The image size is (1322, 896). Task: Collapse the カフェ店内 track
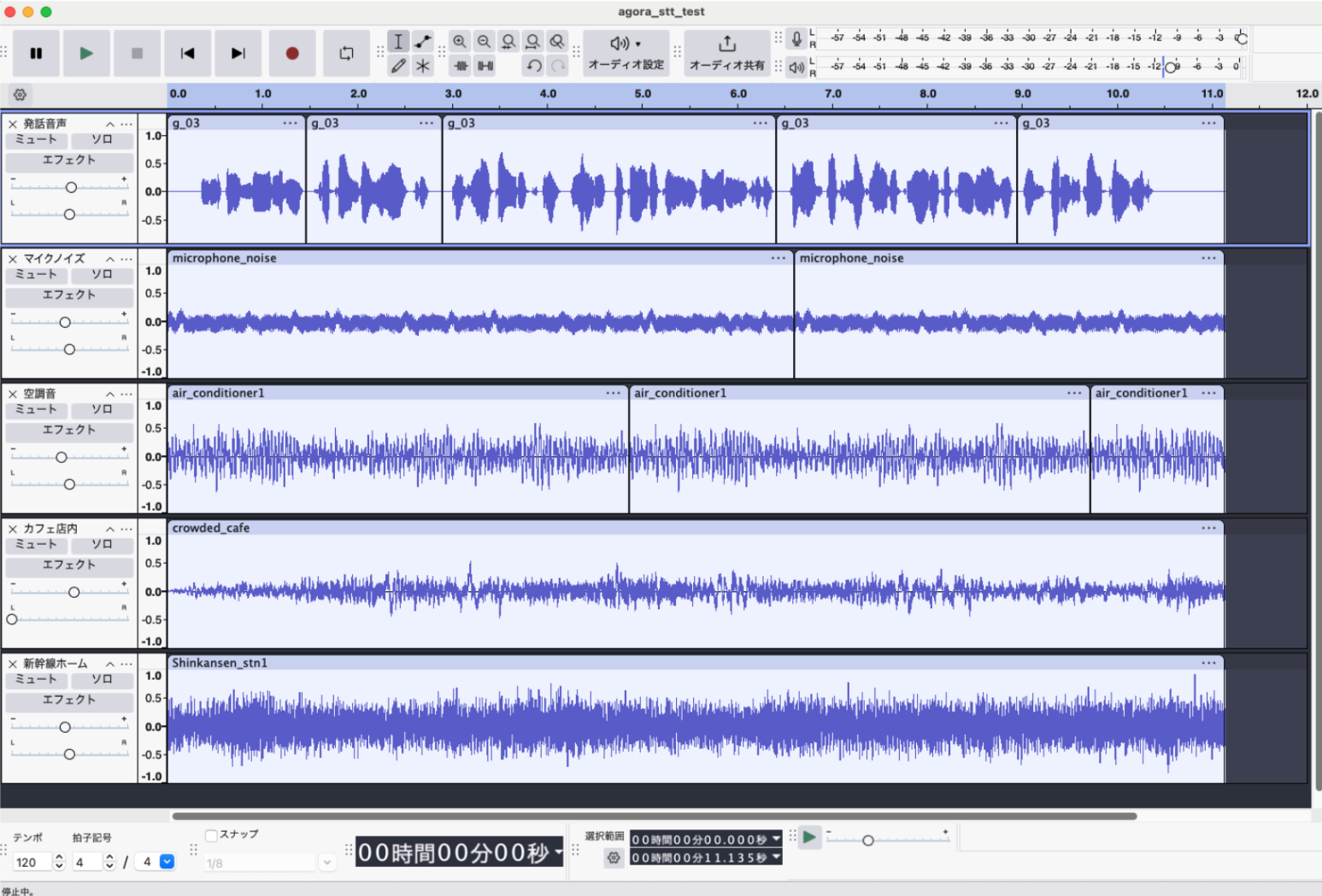pos(110,529)
